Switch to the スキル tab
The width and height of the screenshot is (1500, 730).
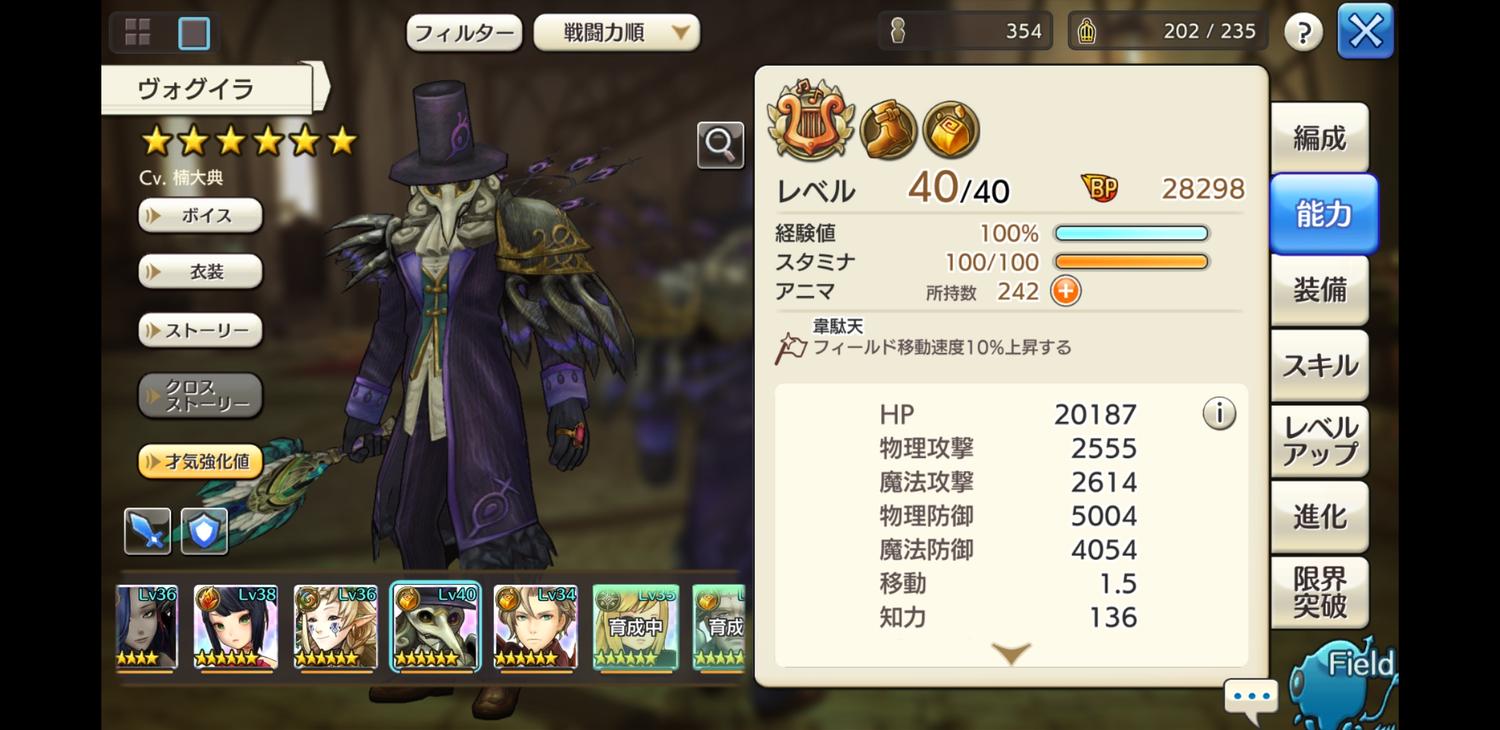[1320, 365]
